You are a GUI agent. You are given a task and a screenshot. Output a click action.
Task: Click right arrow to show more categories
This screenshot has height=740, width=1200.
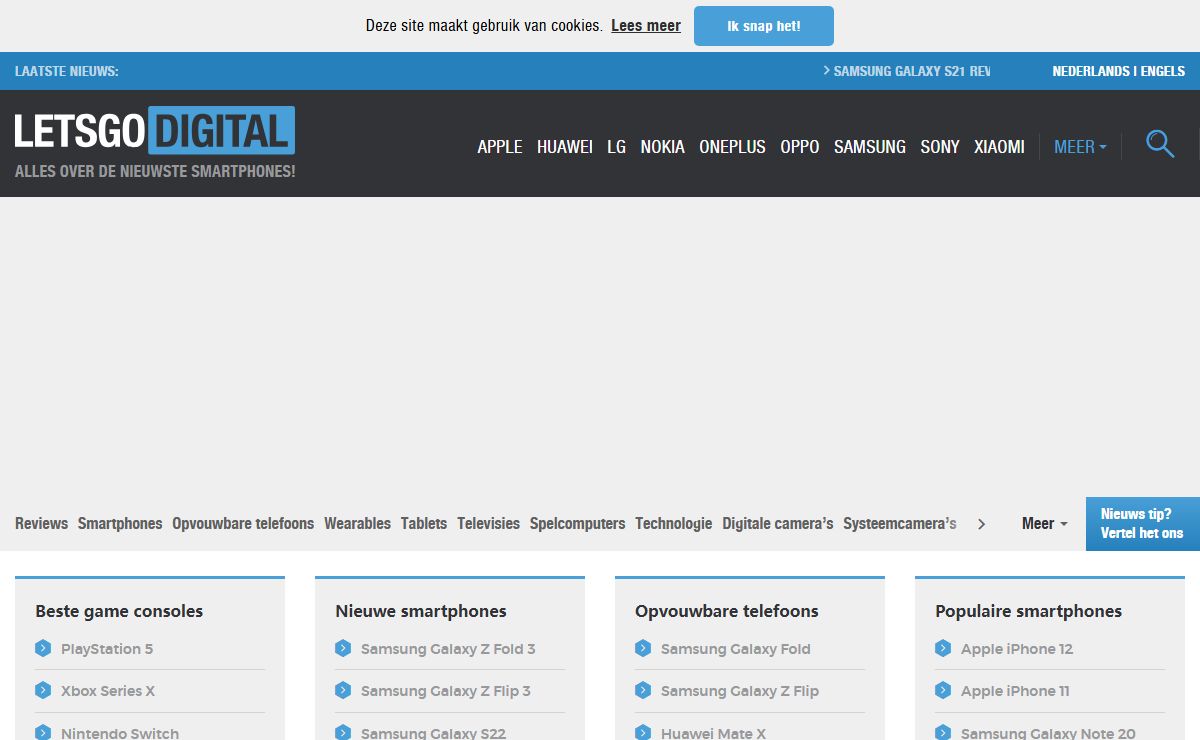coord(981,524)
